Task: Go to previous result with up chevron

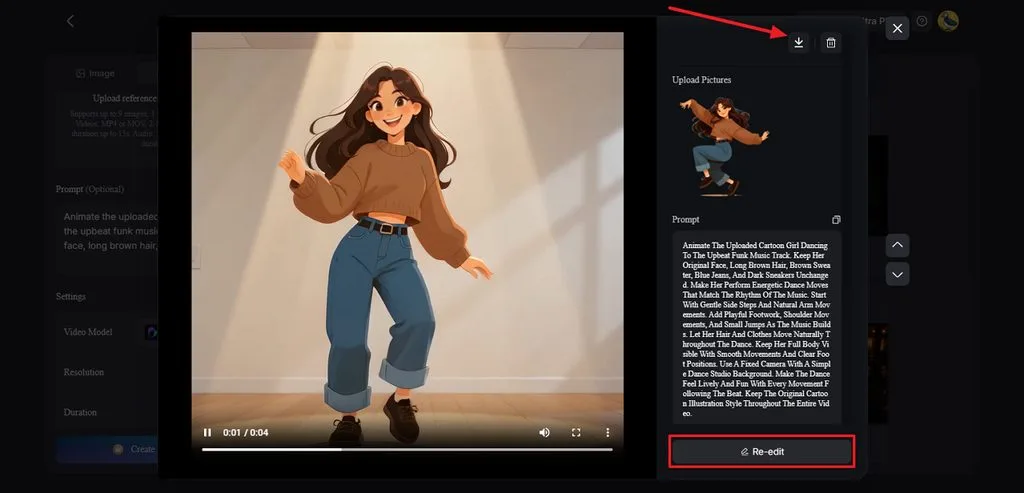Action: (x=897, y=245)
